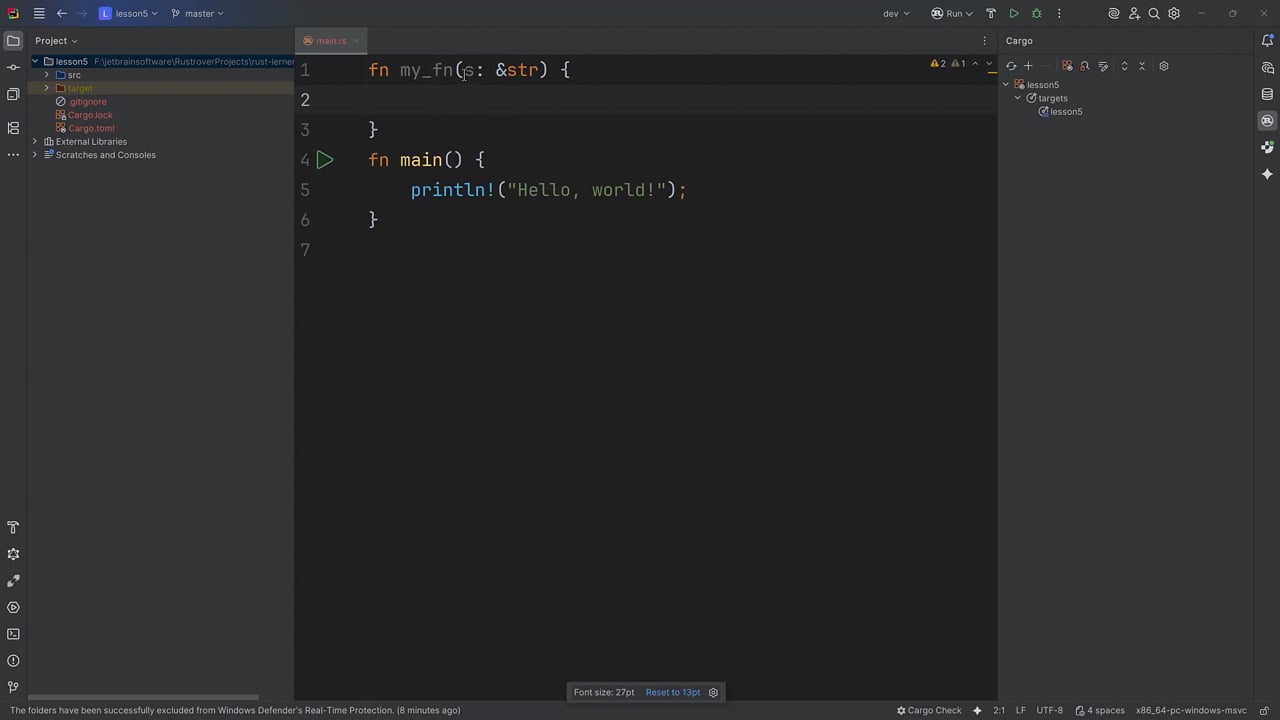Click the green Run button in the toolbar
Image resolution: width=1280 pixels, height=720 pixels.
click(1014, 13)
